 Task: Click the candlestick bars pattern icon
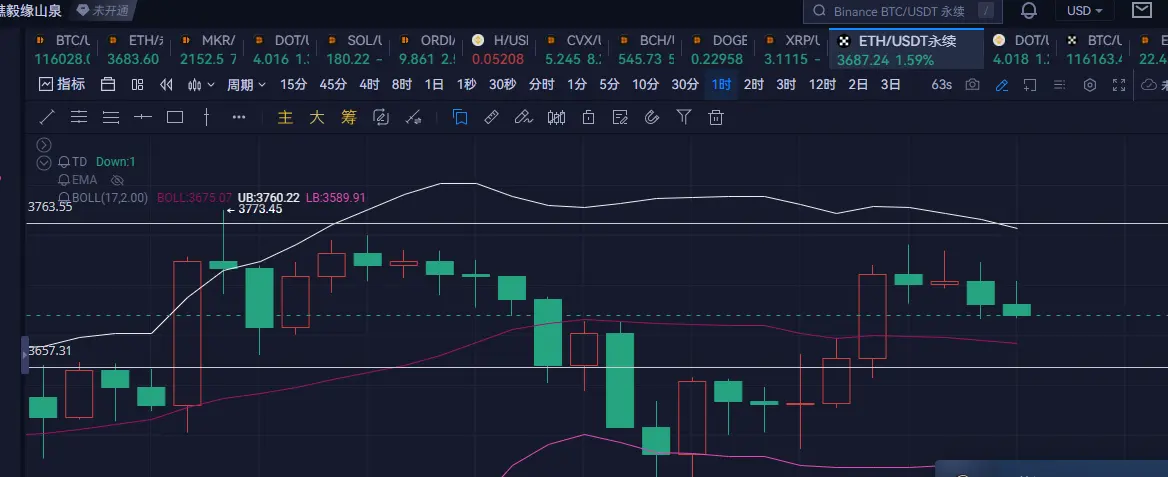[x=556, y=117]
